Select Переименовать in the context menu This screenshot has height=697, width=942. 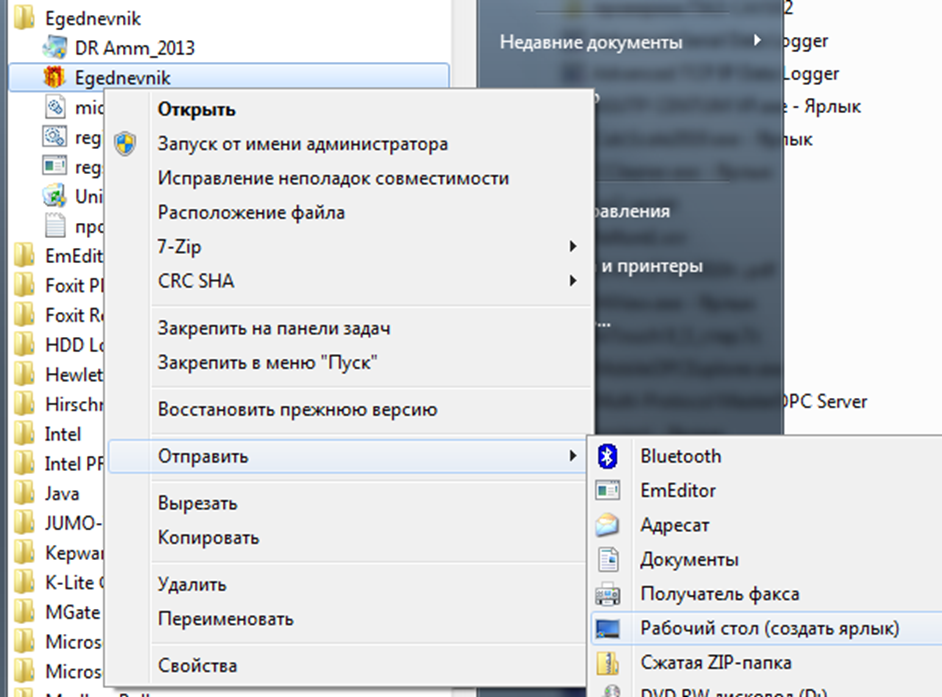pyautogui.click(x=226, y=619)
